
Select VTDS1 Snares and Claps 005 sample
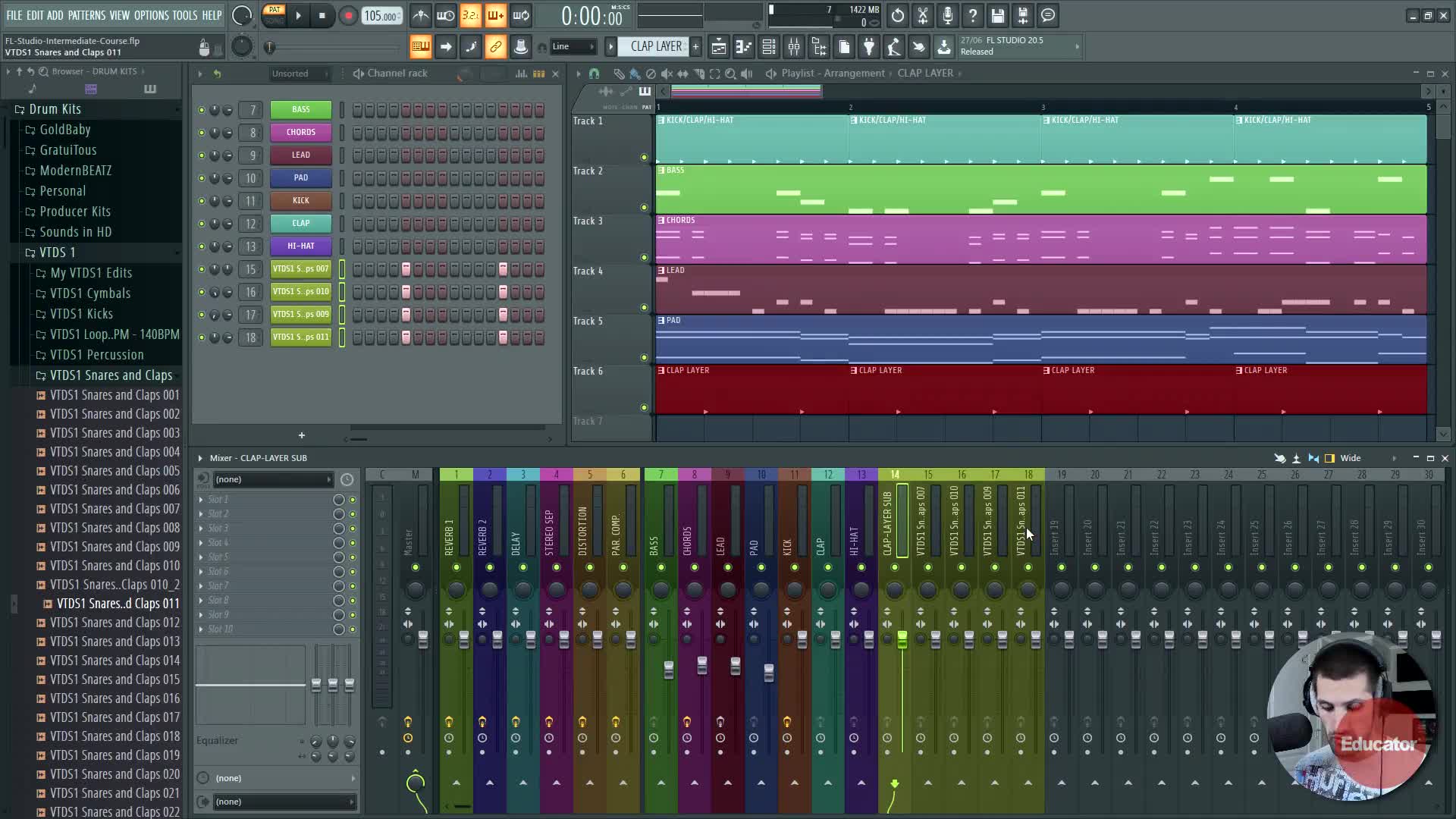(115, 471)
